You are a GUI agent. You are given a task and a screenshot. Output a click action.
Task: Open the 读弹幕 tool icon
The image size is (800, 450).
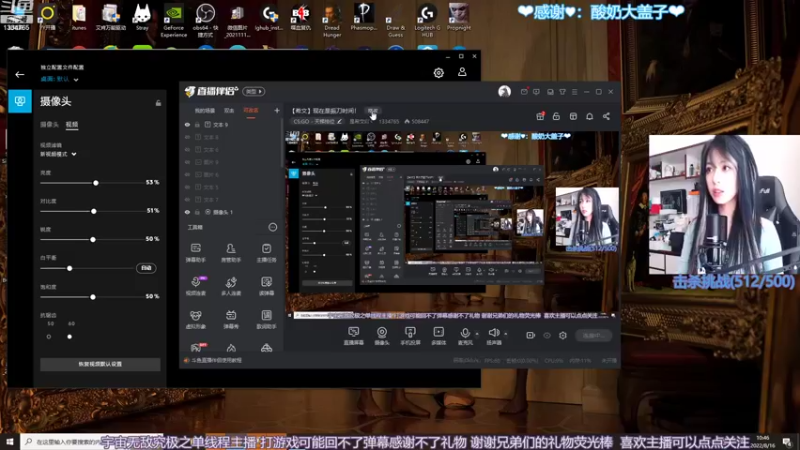click(266, 286)
